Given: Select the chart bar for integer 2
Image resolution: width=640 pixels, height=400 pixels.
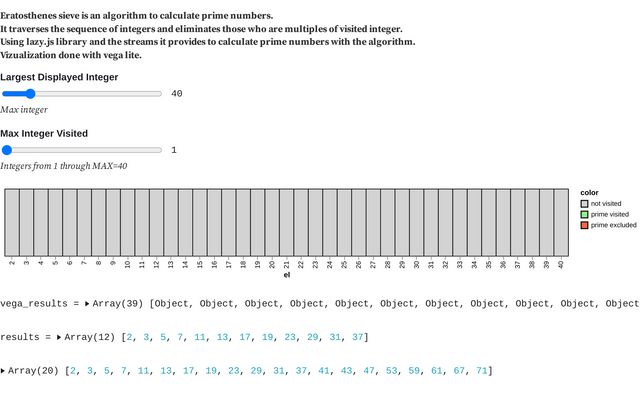Looking at the screenshot, I should pos(12,222).
